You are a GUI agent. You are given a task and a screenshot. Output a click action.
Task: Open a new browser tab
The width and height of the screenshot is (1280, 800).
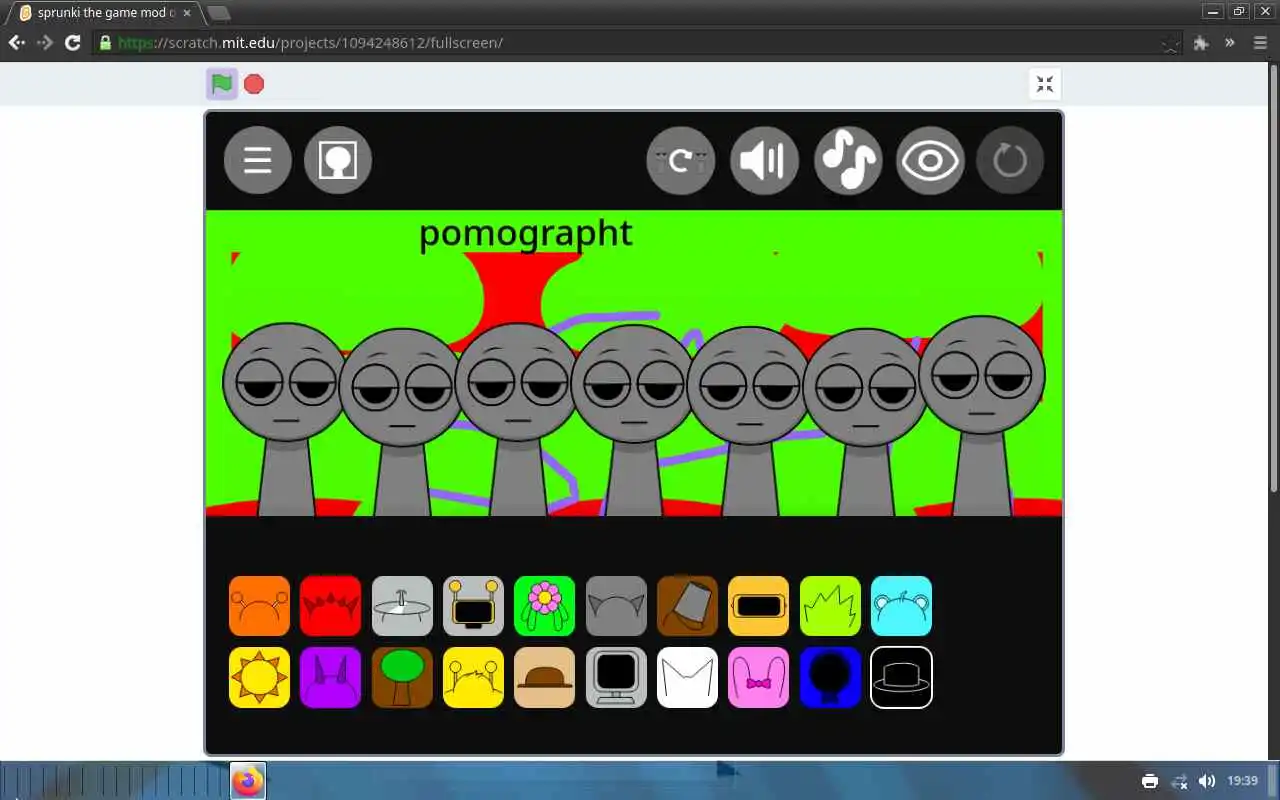tap(218, 13)
